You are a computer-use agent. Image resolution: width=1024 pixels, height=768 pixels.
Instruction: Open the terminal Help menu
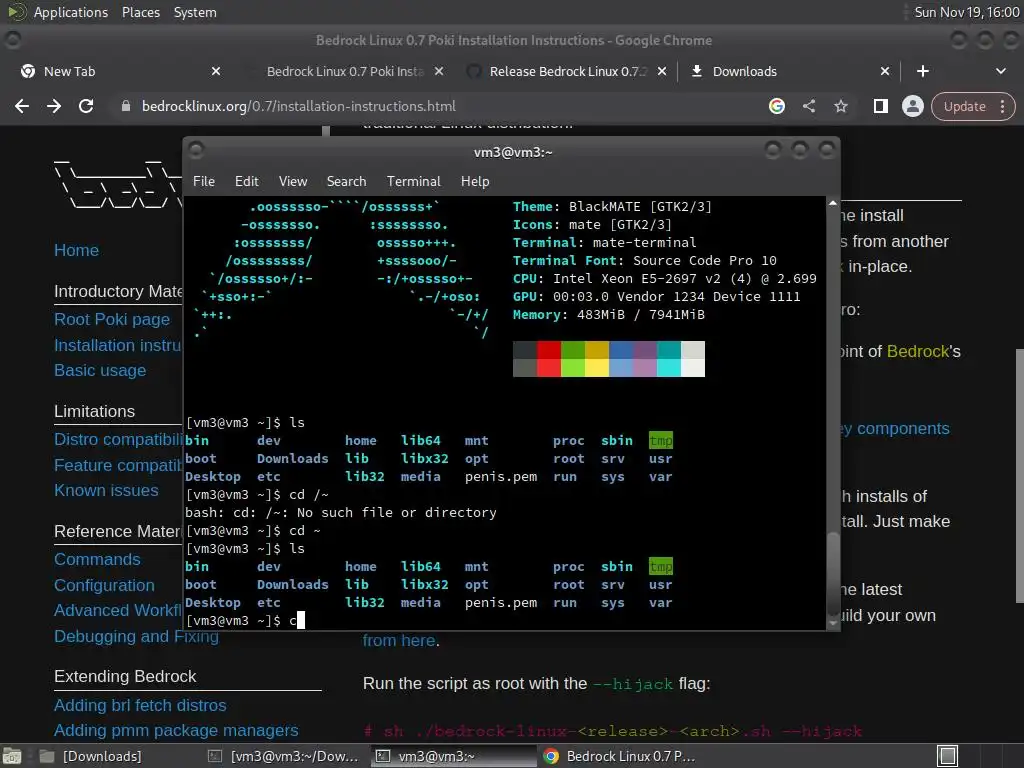pyautogui.click(x=475, y=181)
